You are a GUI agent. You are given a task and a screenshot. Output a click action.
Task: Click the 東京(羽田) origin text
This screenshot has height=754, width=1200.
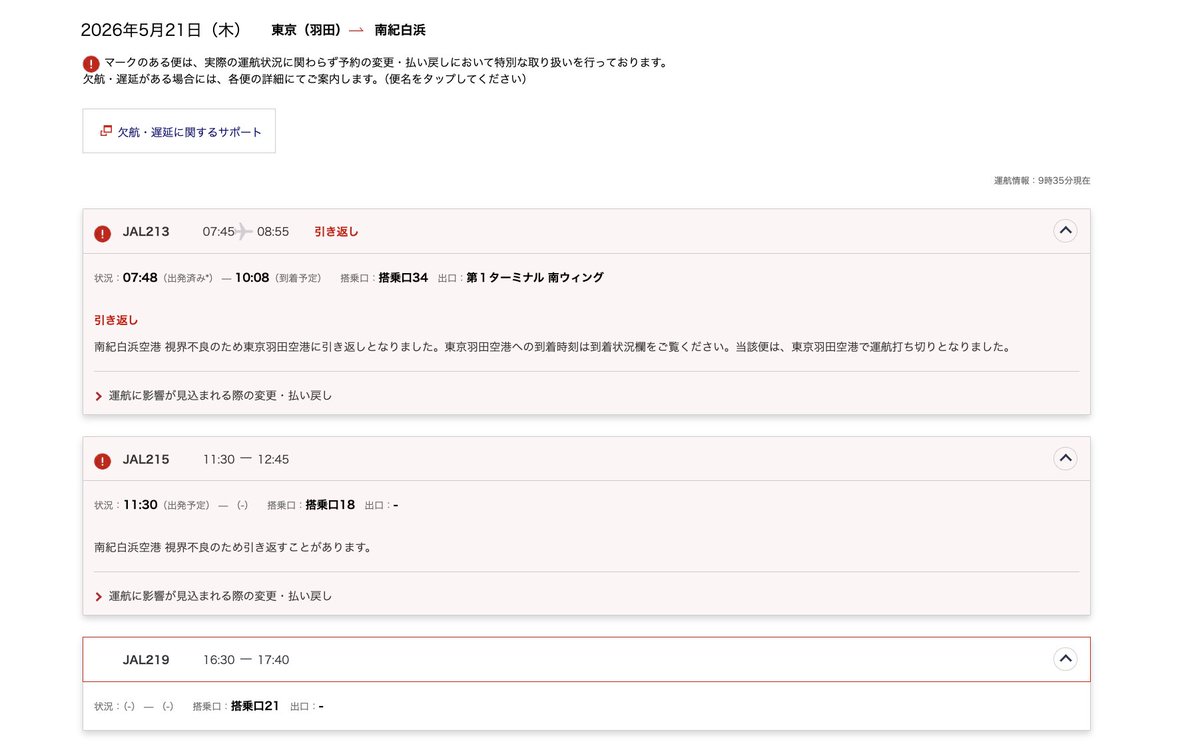point(306,30)
